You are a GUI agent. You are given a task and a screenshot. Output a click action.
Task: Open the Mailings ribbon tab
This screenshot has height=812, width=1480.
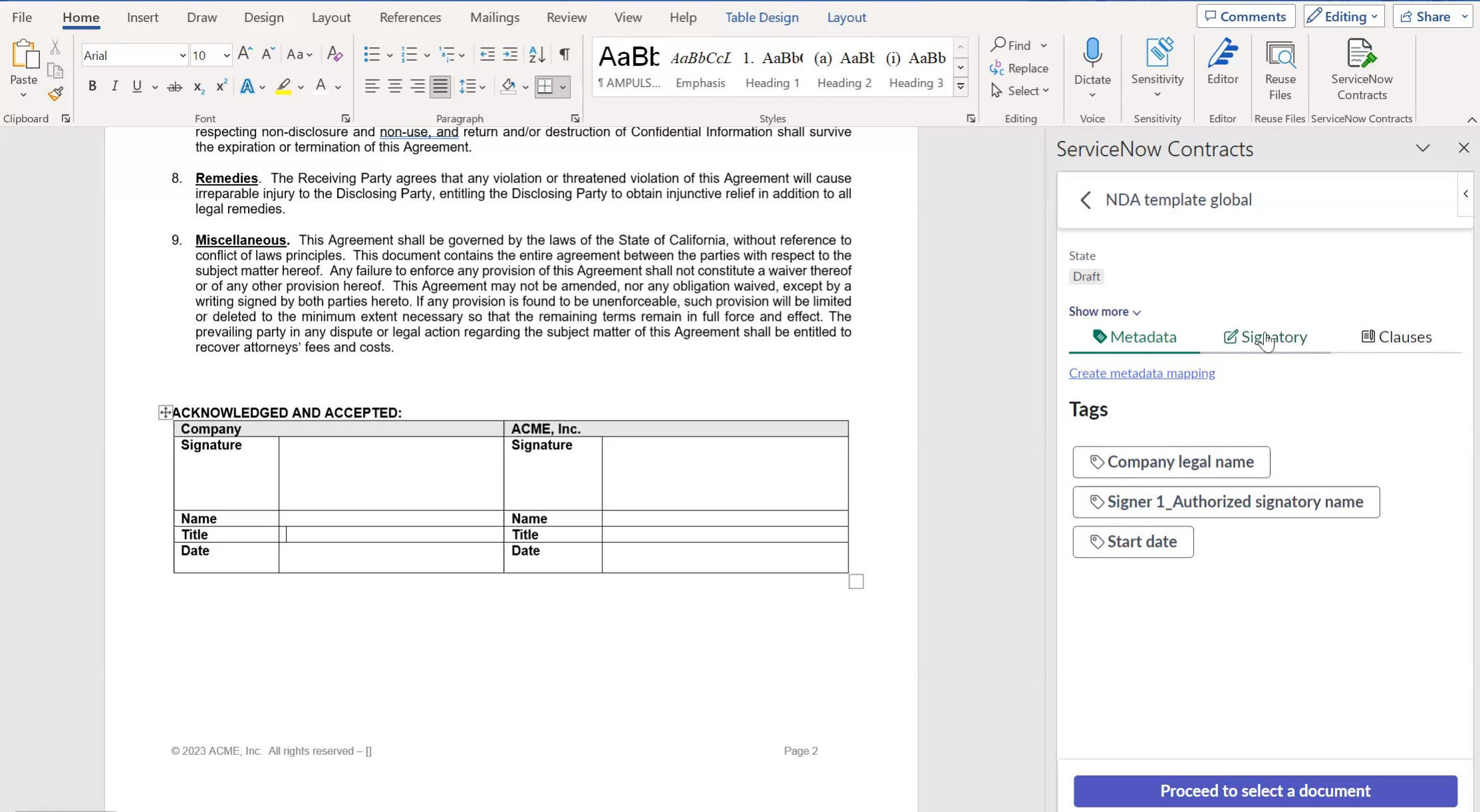click(494, 17)
